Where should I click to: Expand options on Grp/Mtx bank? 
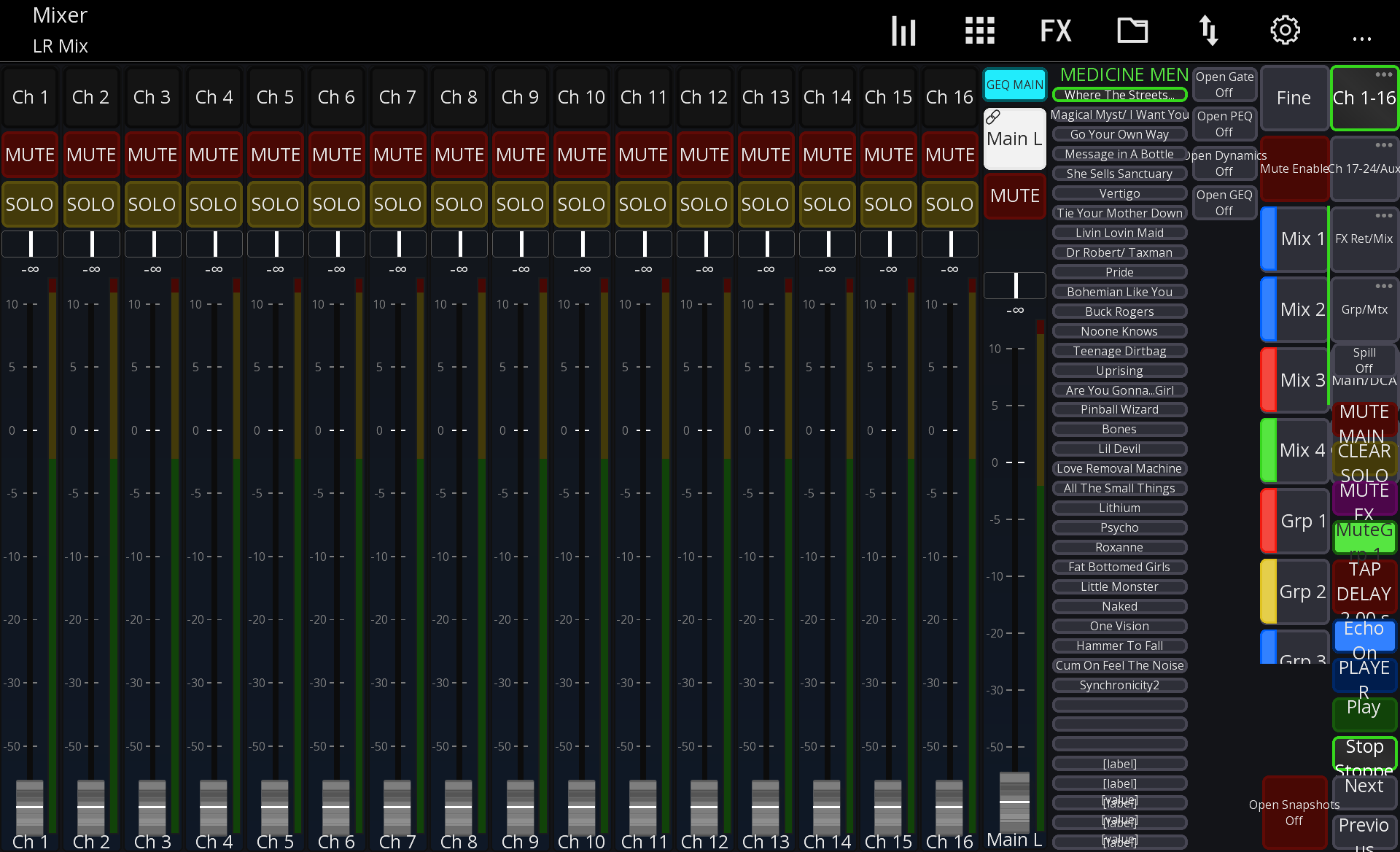pos(1385,286)
